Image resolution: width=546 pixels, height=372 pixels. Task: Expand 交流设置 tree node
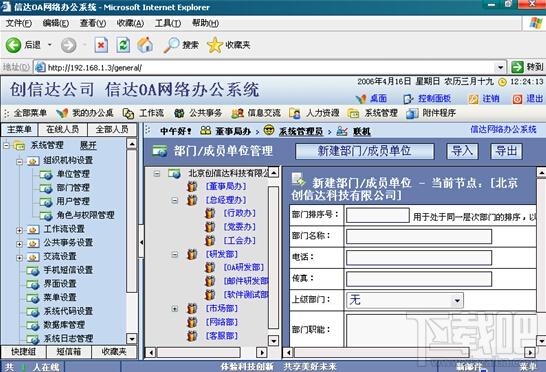coord(20,258)
